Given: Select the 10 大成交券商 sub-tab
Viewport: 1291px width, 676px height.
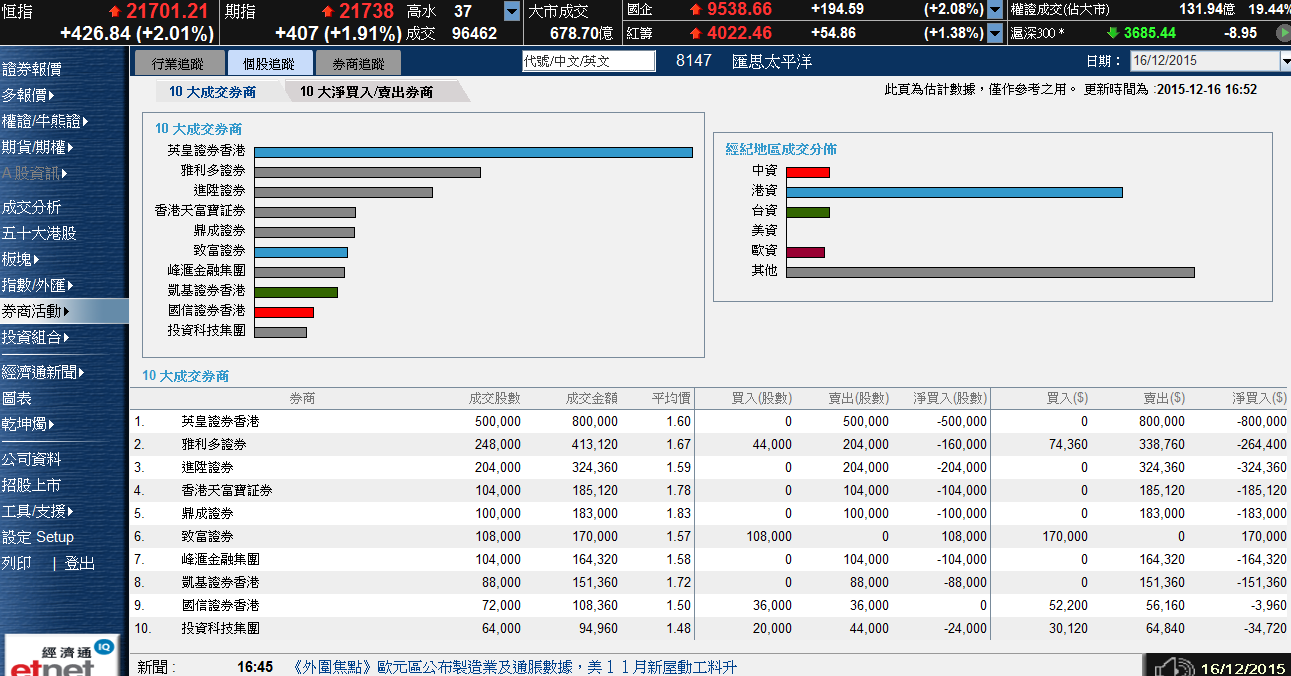Looking at the screenshot, I should pyautogui.click(x=212, y=92).
